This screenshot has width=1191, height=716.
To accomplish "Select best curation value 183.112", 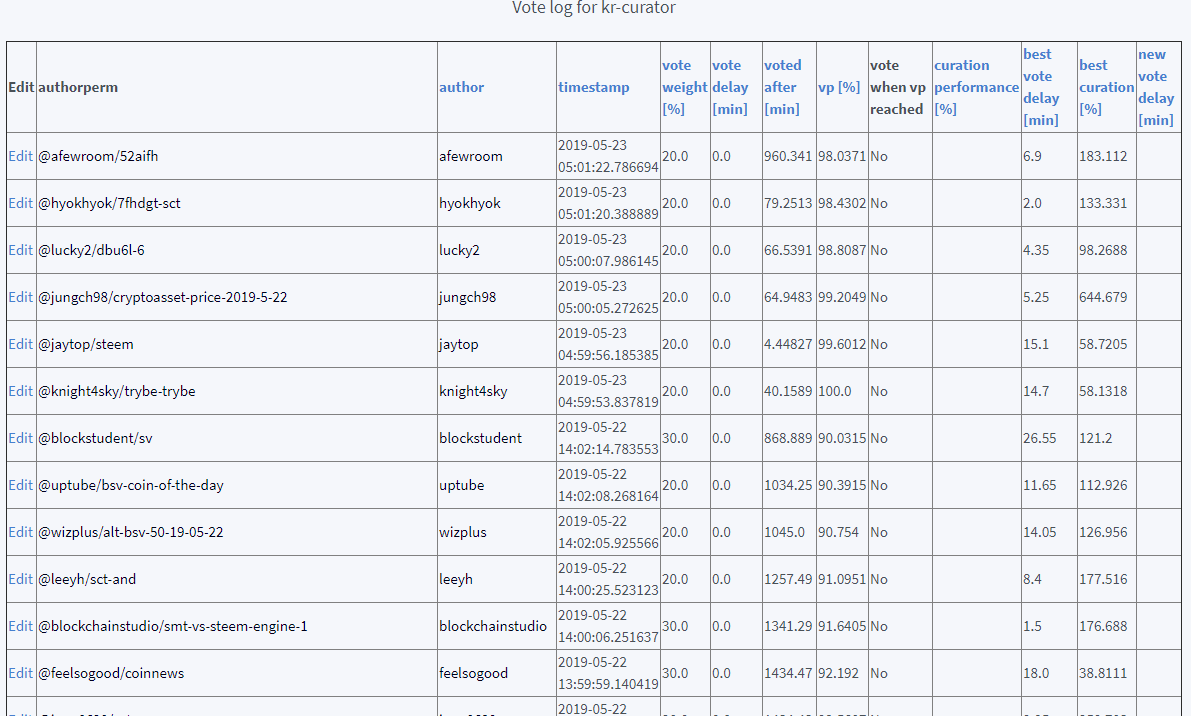I will click(1103, 156).
